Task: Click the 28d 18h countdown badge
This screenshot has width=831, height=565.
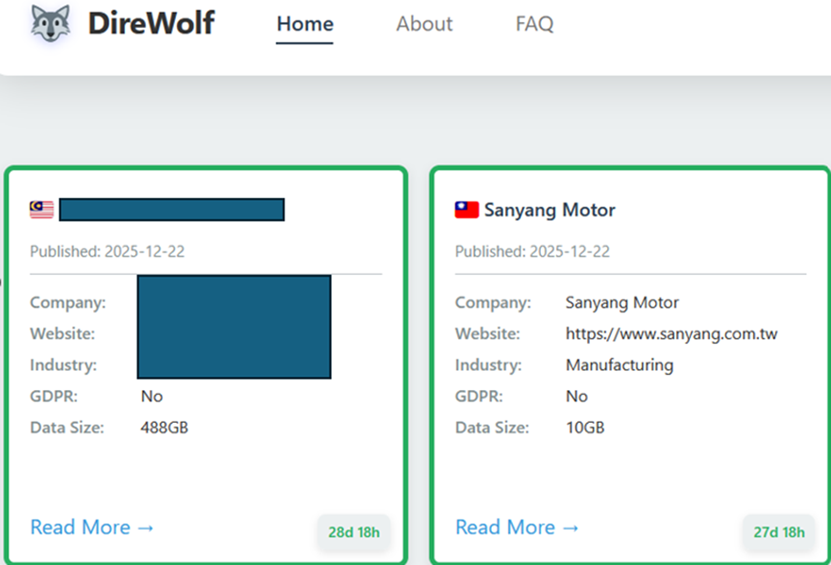Action: click(354, 532)
